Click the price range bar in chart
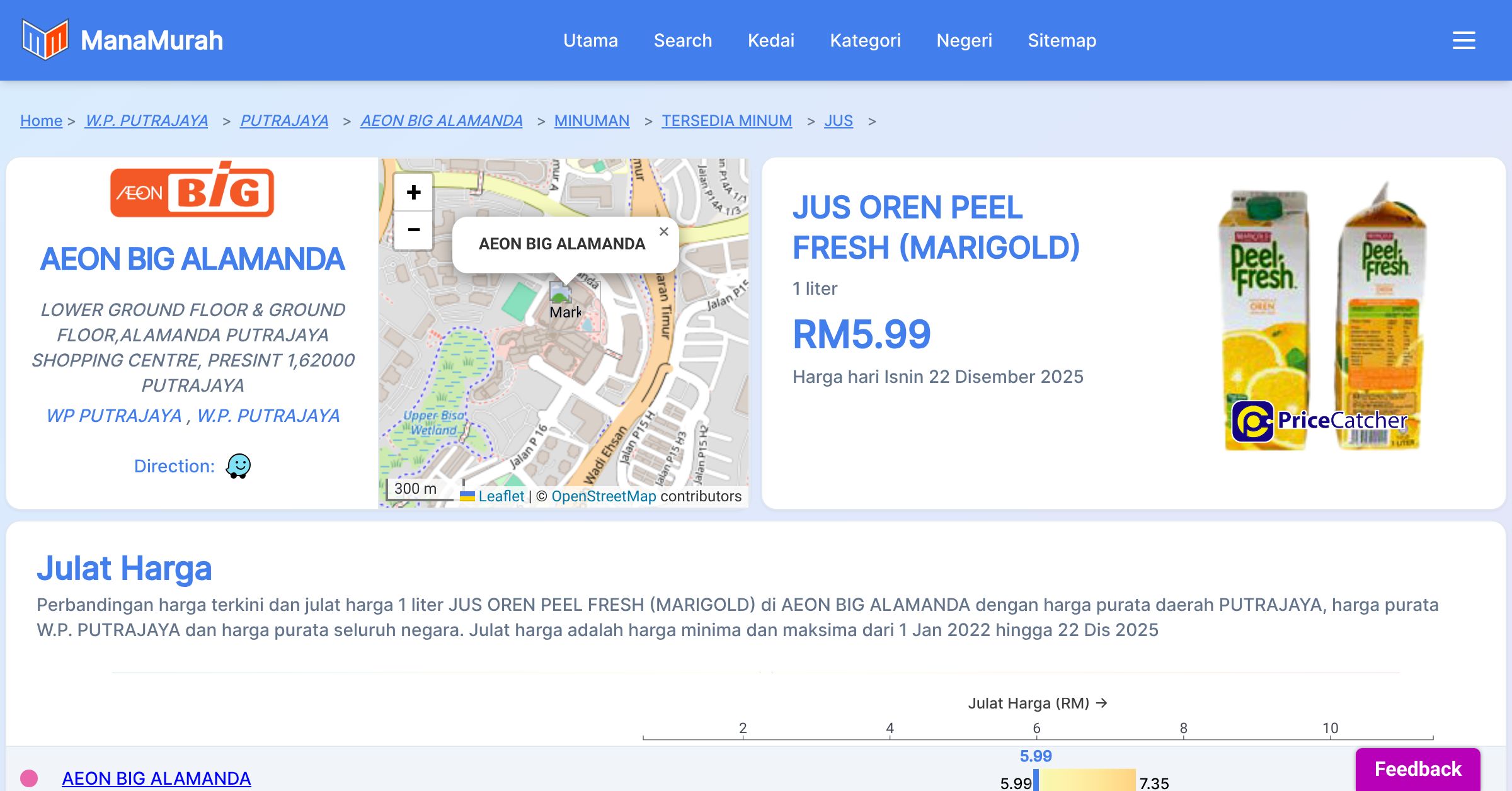 tap(1086, 780)
